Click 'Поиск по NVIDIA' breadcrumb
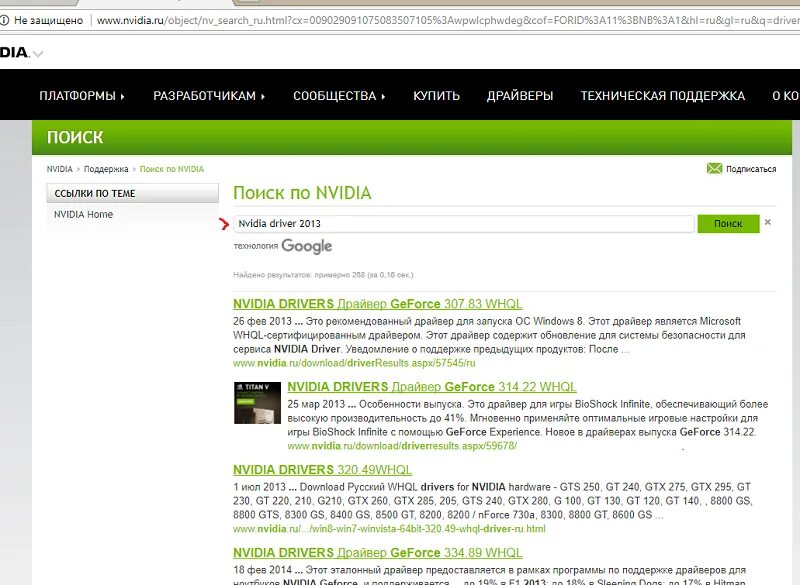This screenshot has width=800, height=585. pos(172,169)
